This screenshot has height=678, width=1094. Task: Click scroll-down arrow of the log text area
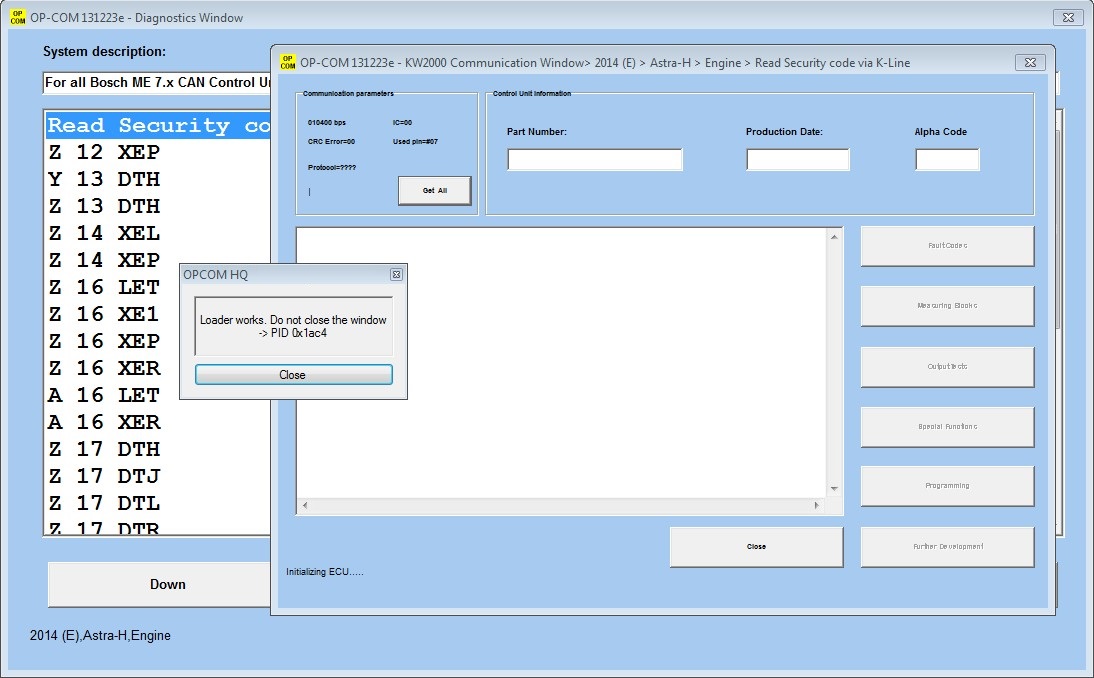(834, 489)
